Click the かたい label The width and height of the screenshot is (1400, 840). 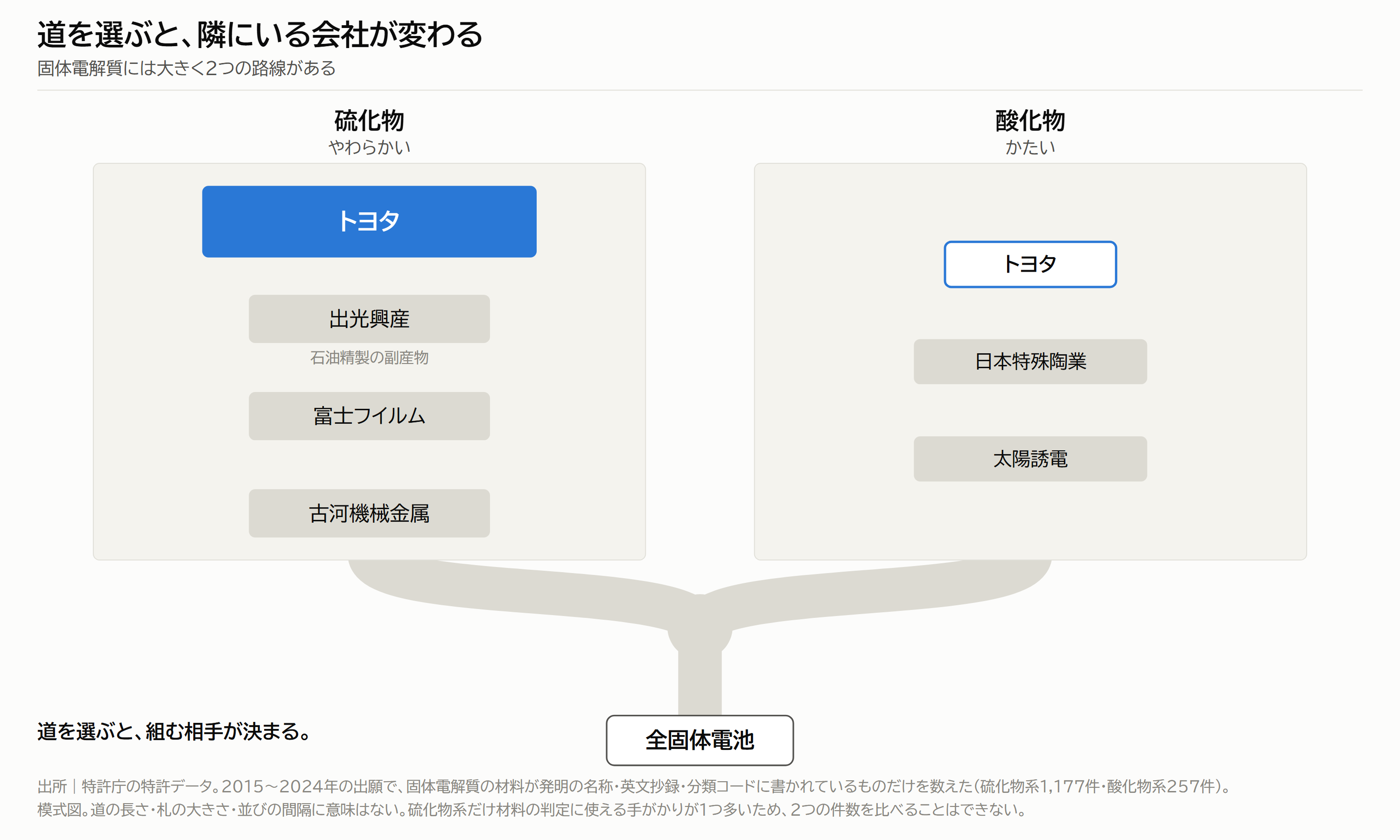[x=1030, y=148]
